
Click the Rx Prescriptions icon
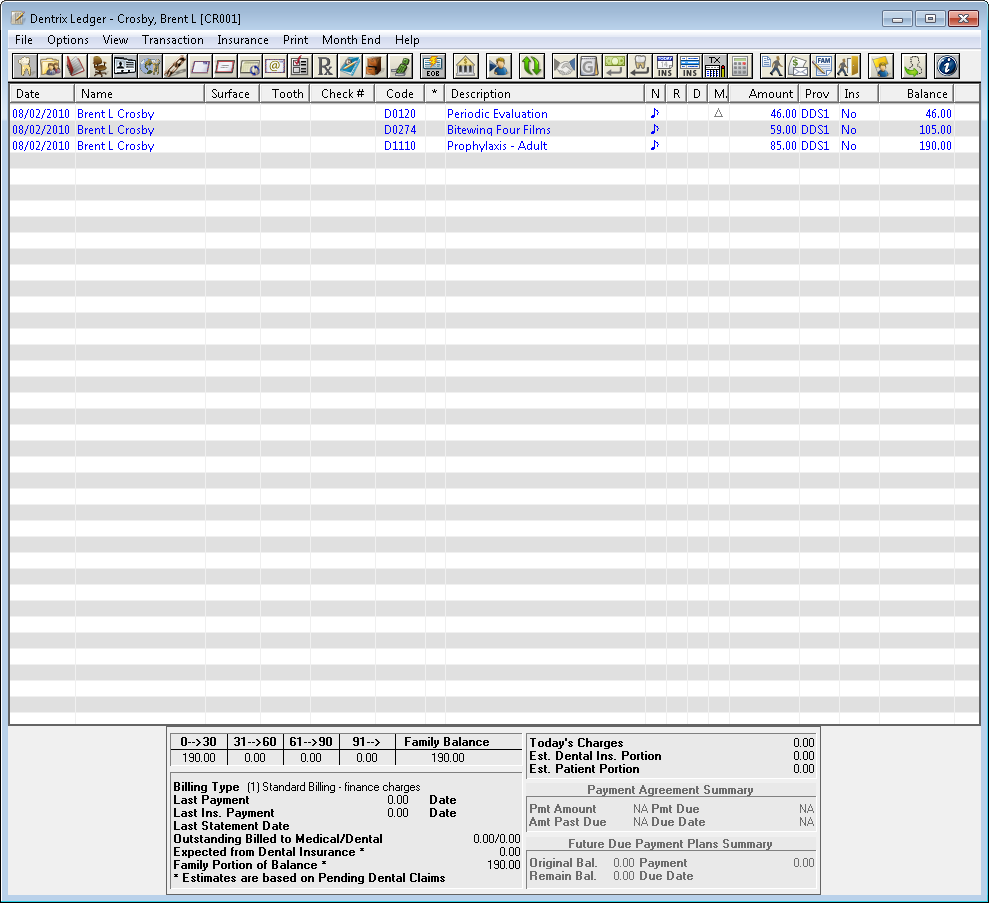(x=324, y=66)
